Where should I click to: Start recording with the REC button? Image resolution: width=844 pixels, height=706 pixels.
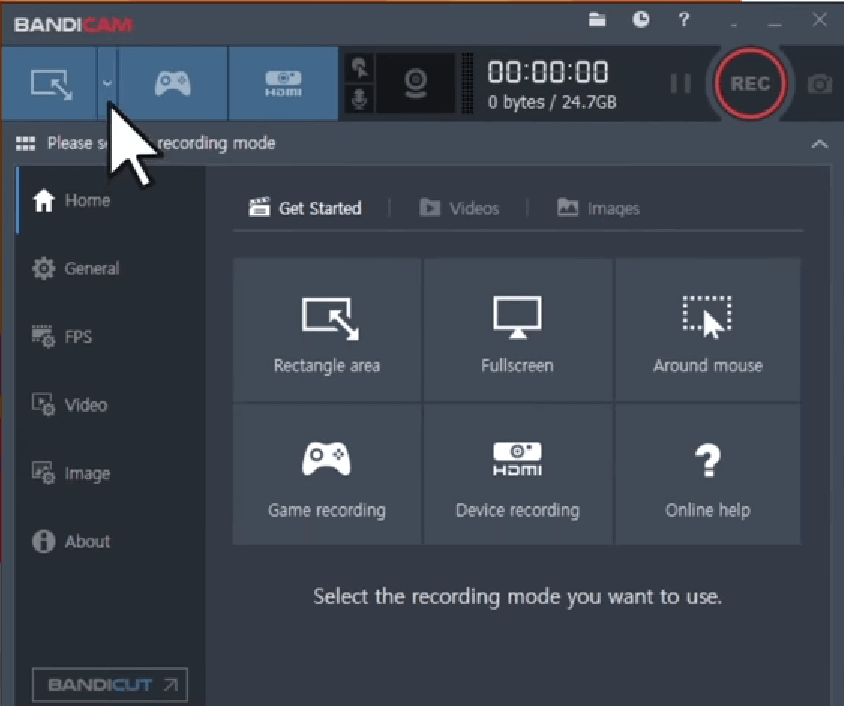tap(750, 83)
